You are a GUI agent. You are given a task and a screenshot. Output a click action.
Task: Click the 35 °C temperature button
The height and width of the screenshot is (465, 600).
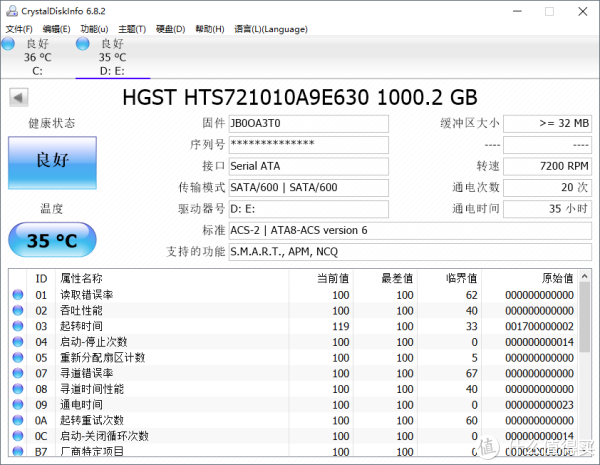tap(52, 240)
